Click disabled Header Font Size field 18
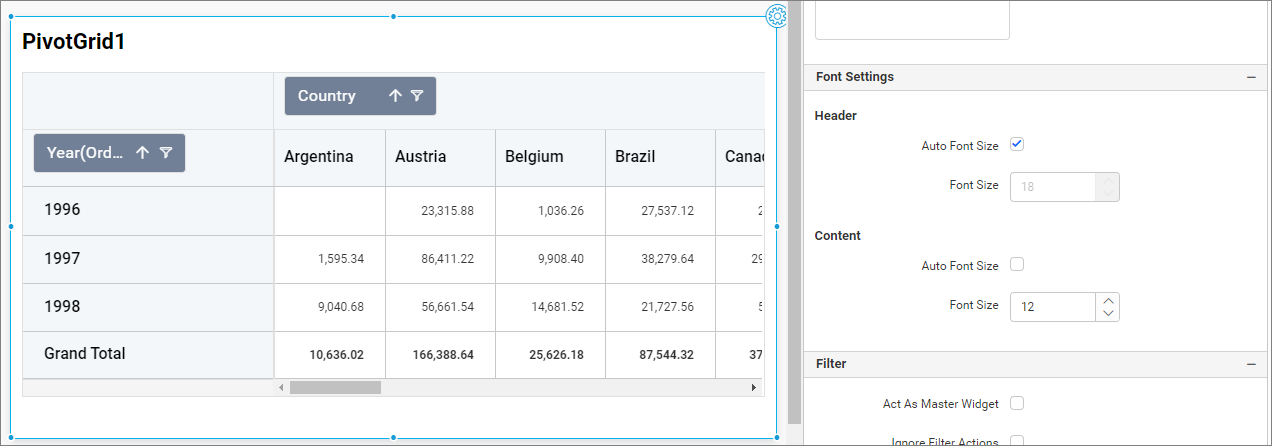 tap(1053, 187)
